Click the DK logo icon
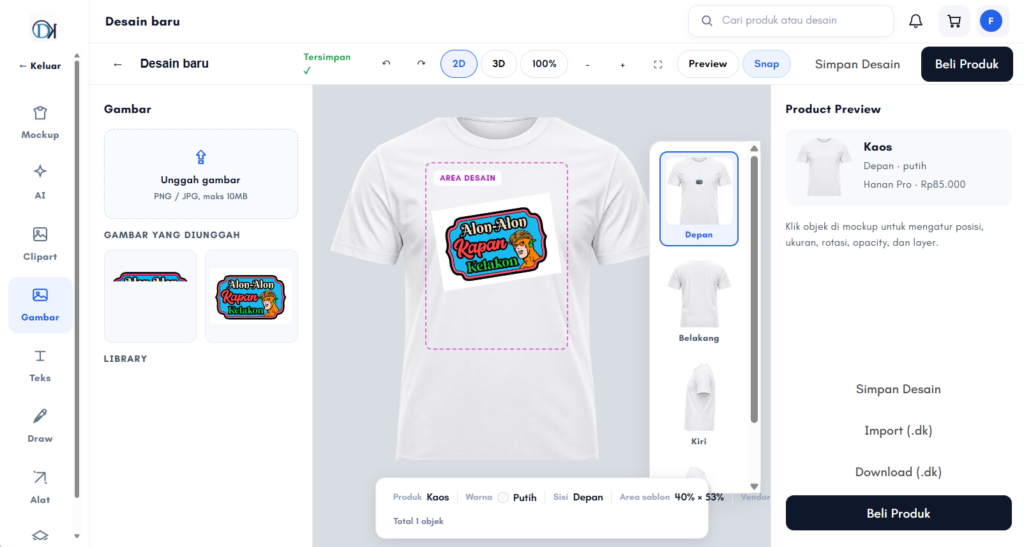This screenshot has width=1024, height=547. click(x=44, y=29)
